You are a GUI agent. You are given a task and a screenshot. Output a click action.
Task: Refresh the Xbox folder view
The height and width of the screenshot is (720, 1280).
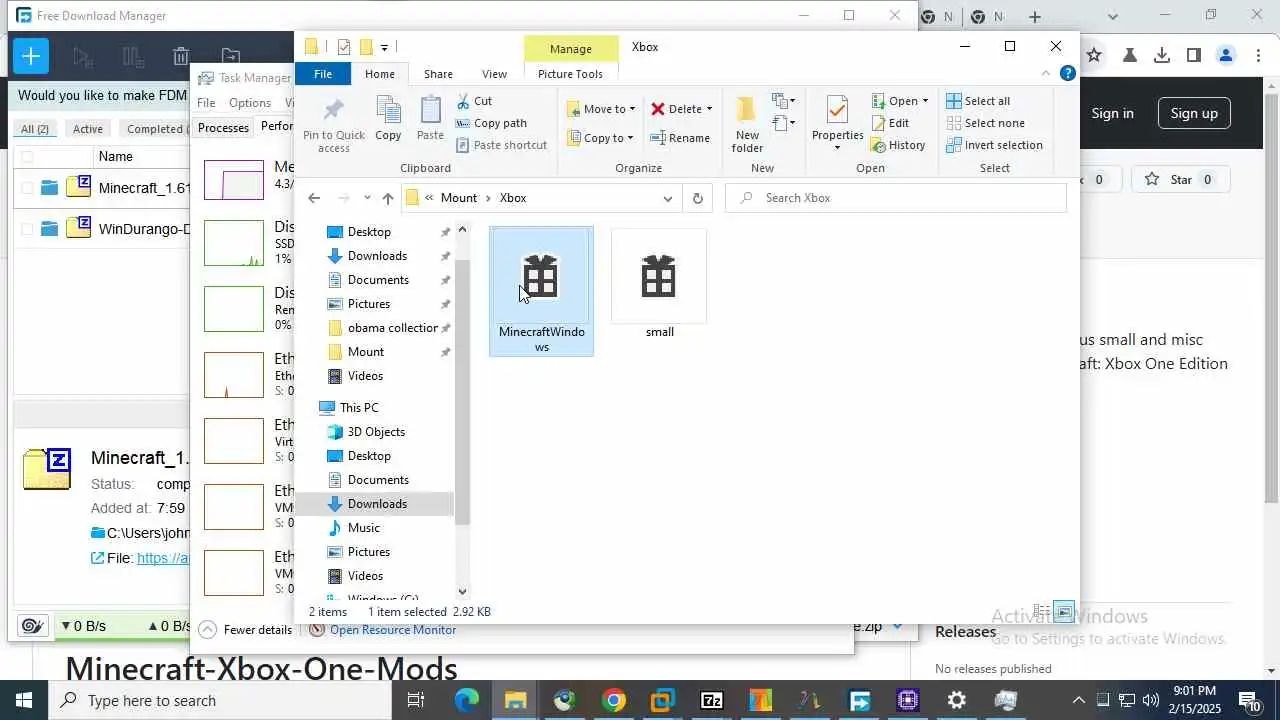pos(697,198)
